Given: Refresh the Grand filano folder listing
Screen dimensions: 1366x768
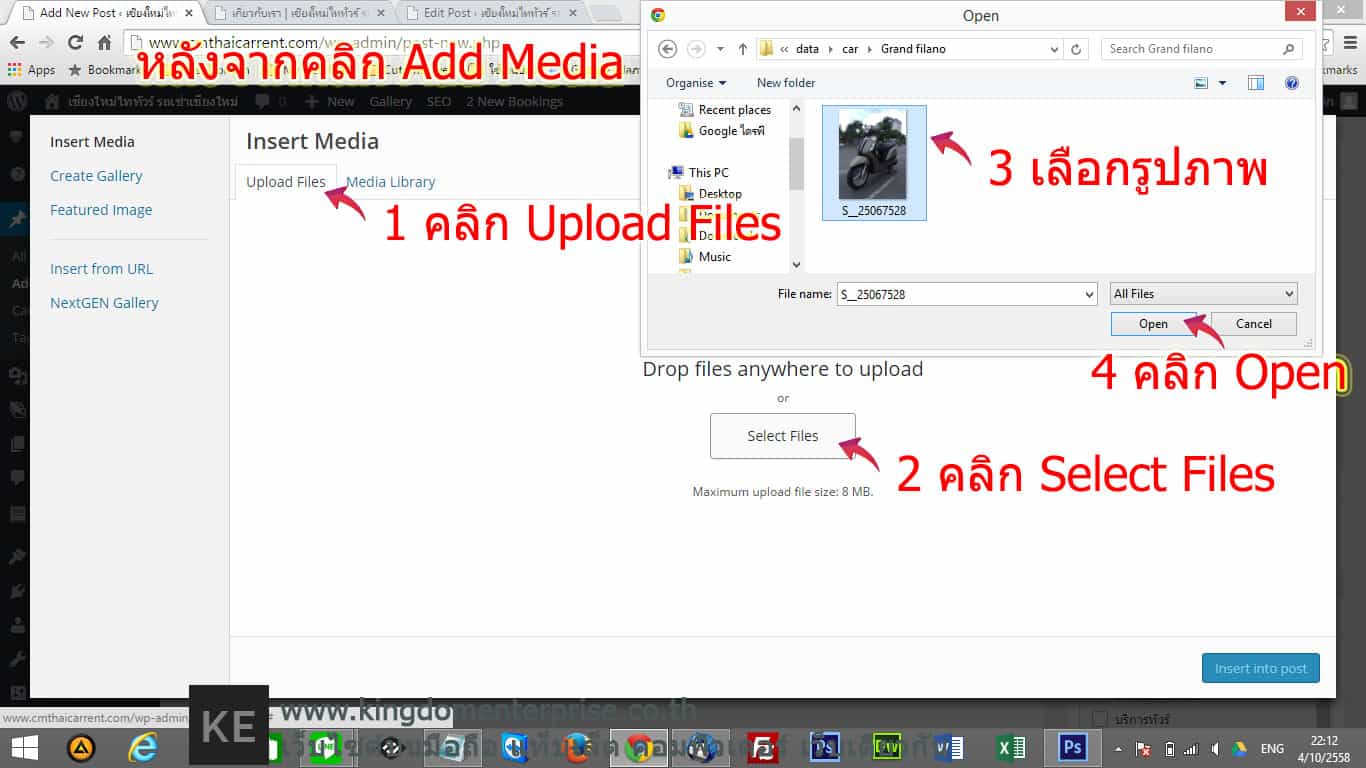Looking at the screenshot, I should click(x=1076, y=49).
